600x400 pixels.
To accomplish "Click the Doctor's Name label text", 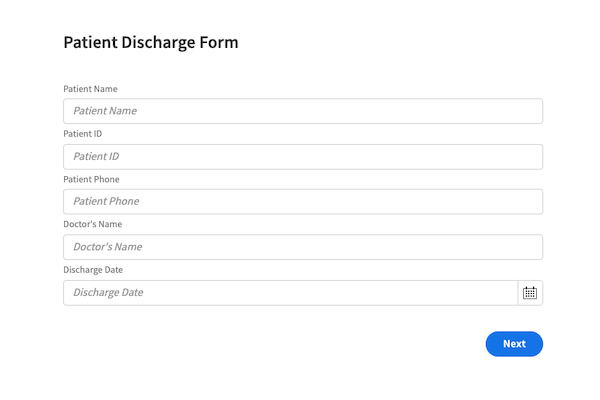I will pyautogui.click(x=93, y=224).
